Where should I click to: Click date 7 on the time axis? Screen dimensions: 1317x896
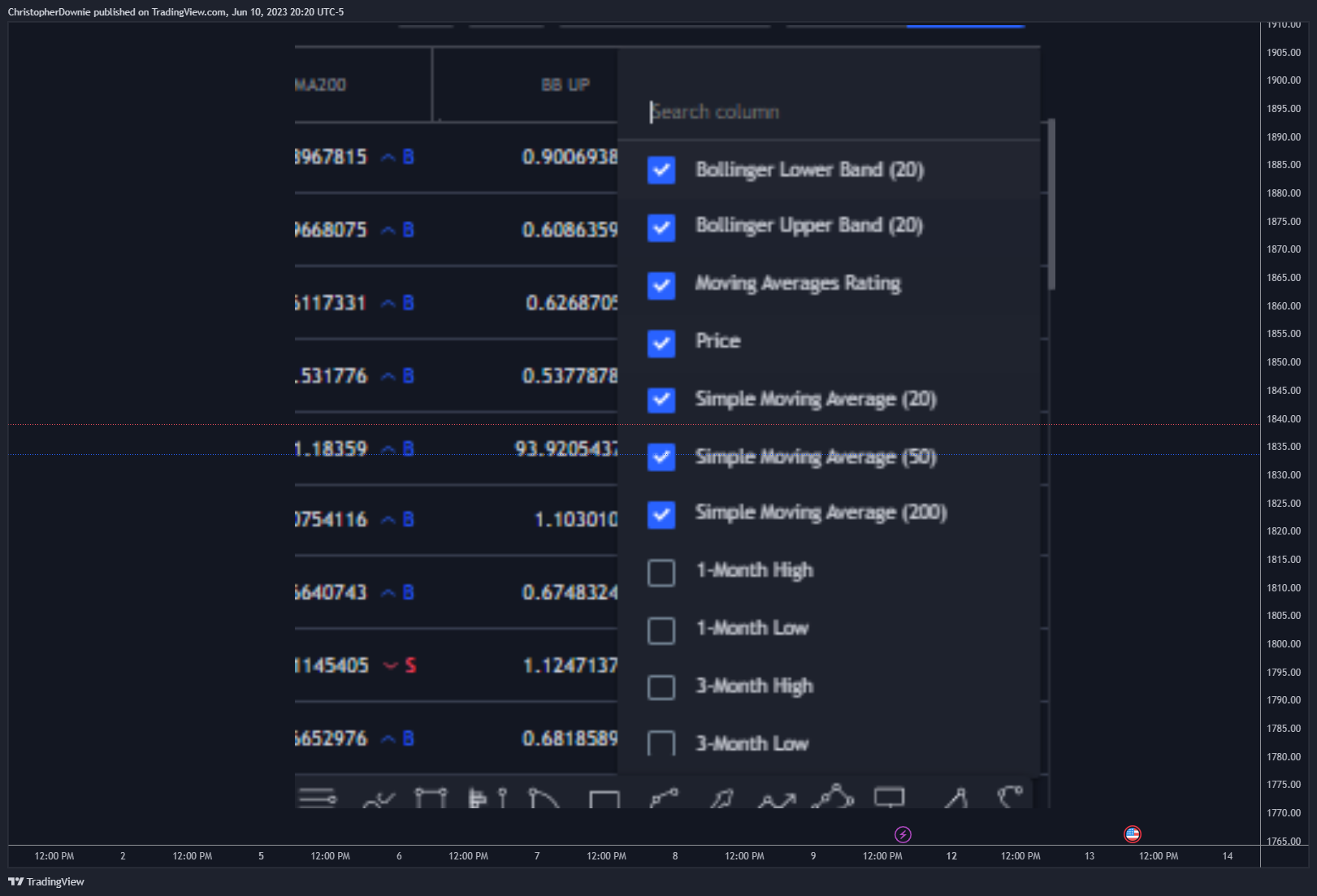tap(537, 856)
